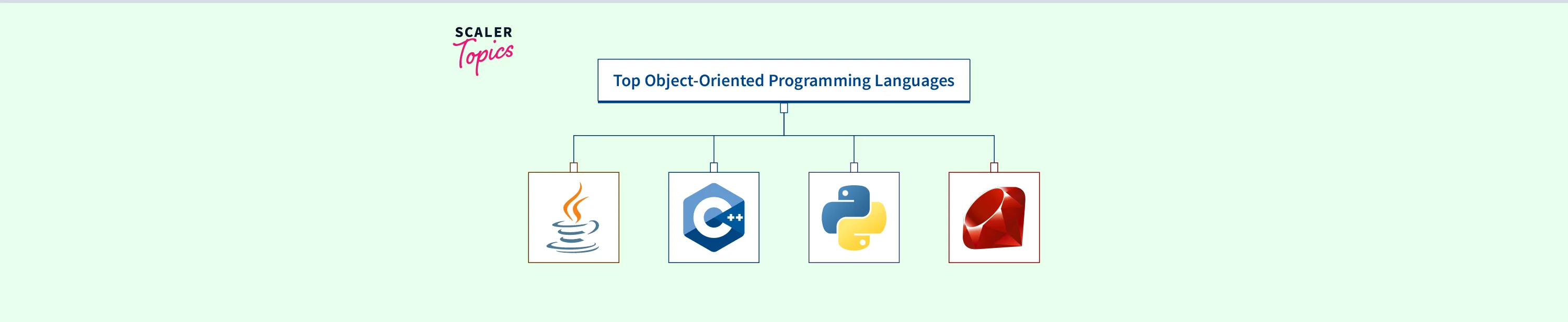Click the connector square above the Python box
Image resolution: width=1568 pixels, height=322 pixels.
(x=854, y=167)
